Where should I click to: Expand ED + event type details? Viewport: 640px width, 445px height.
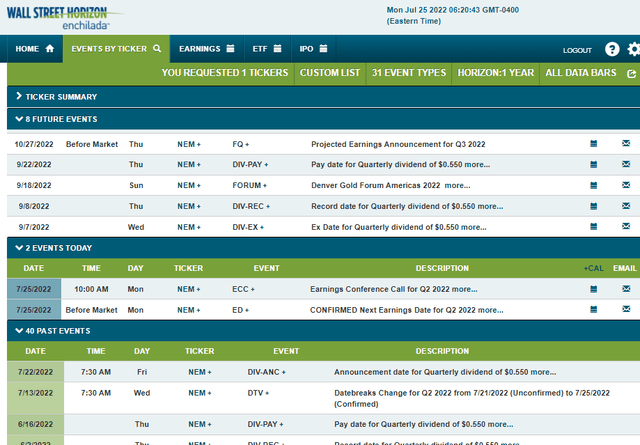click(240, 310)
